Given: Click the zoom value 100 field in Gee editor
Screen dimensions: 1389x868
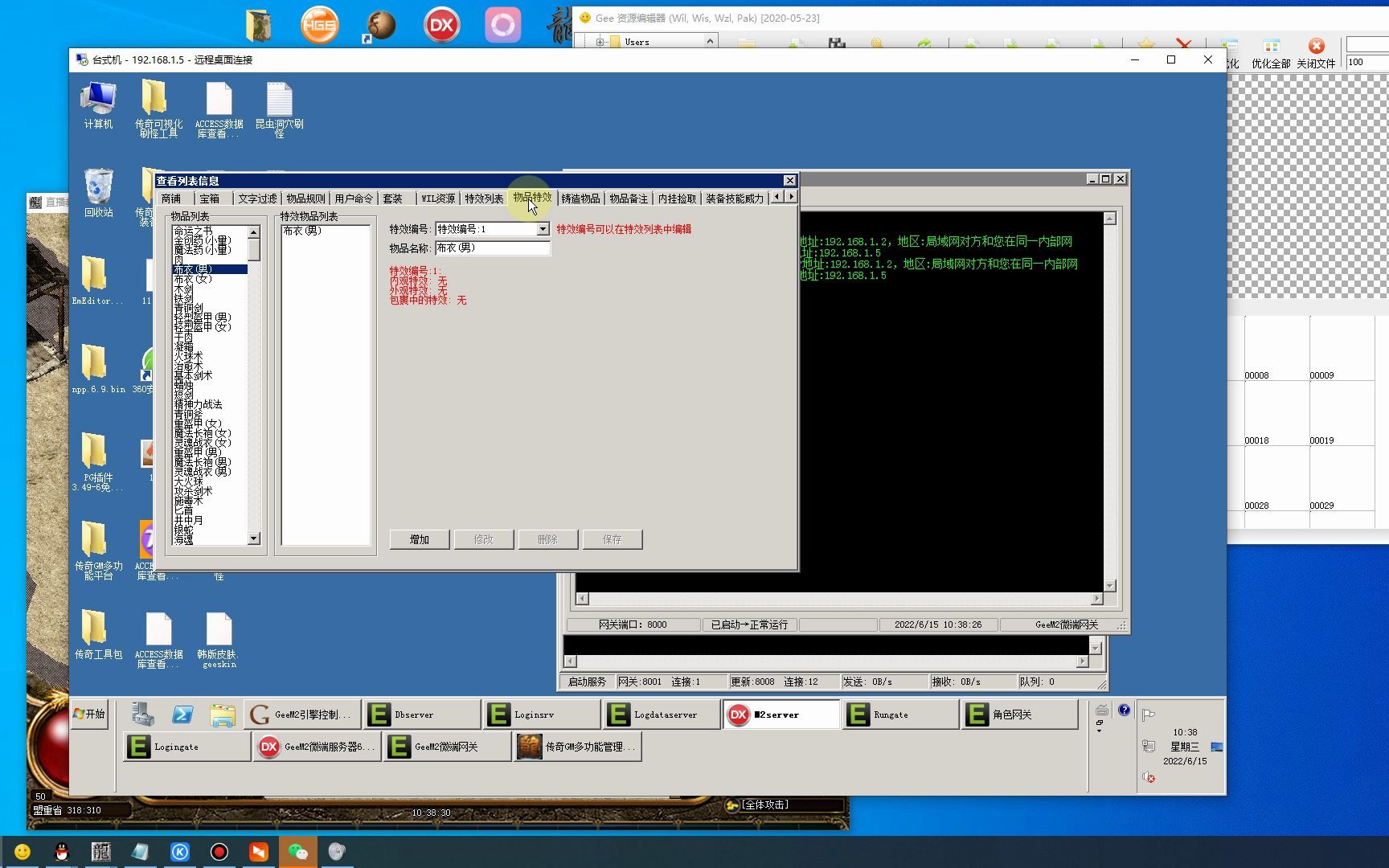Looking at the screenshot, I should tap(1367, 62).
